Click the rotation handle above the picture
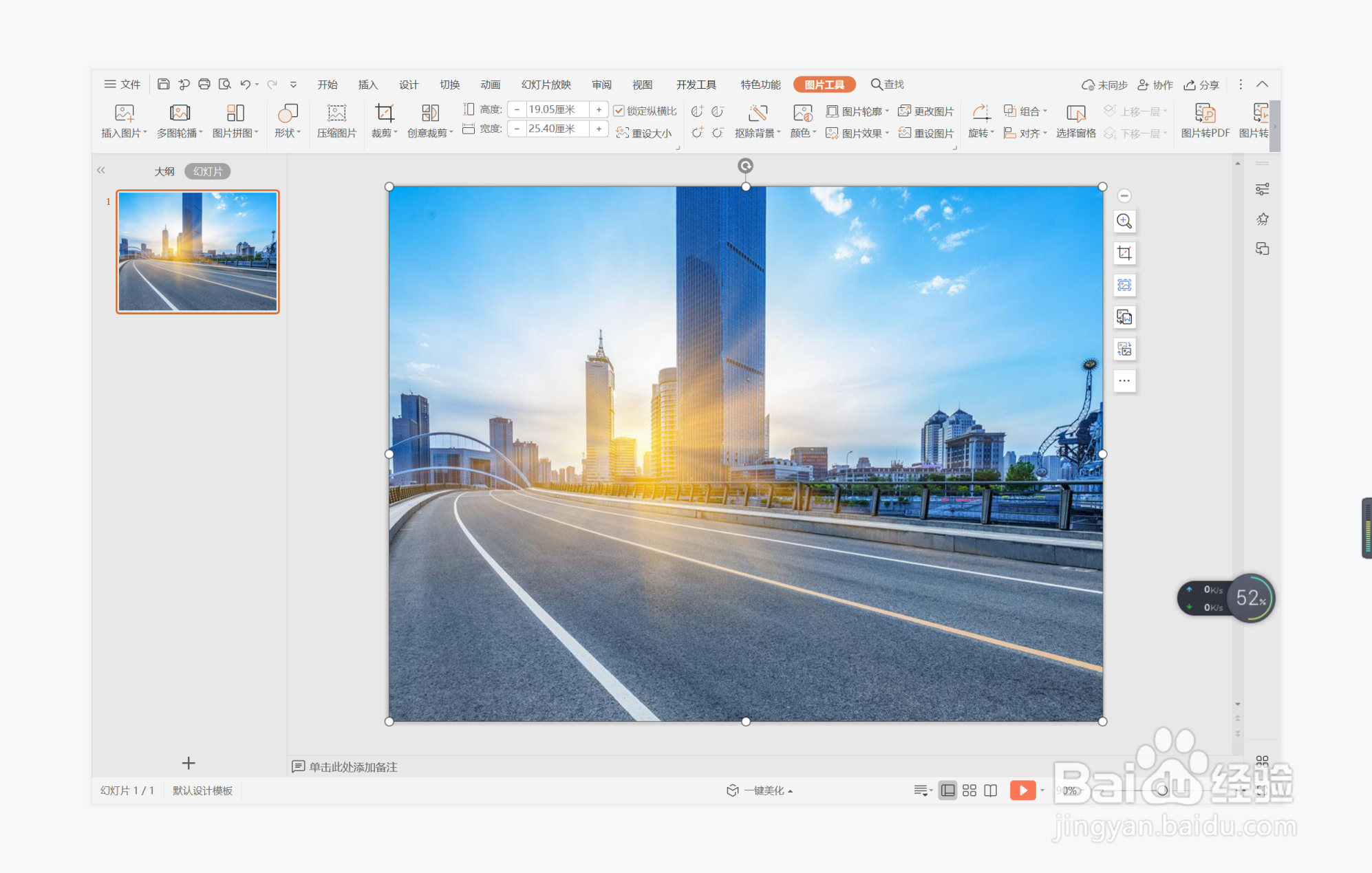Viewport: 1372px width, 873px height. point(745,166)
